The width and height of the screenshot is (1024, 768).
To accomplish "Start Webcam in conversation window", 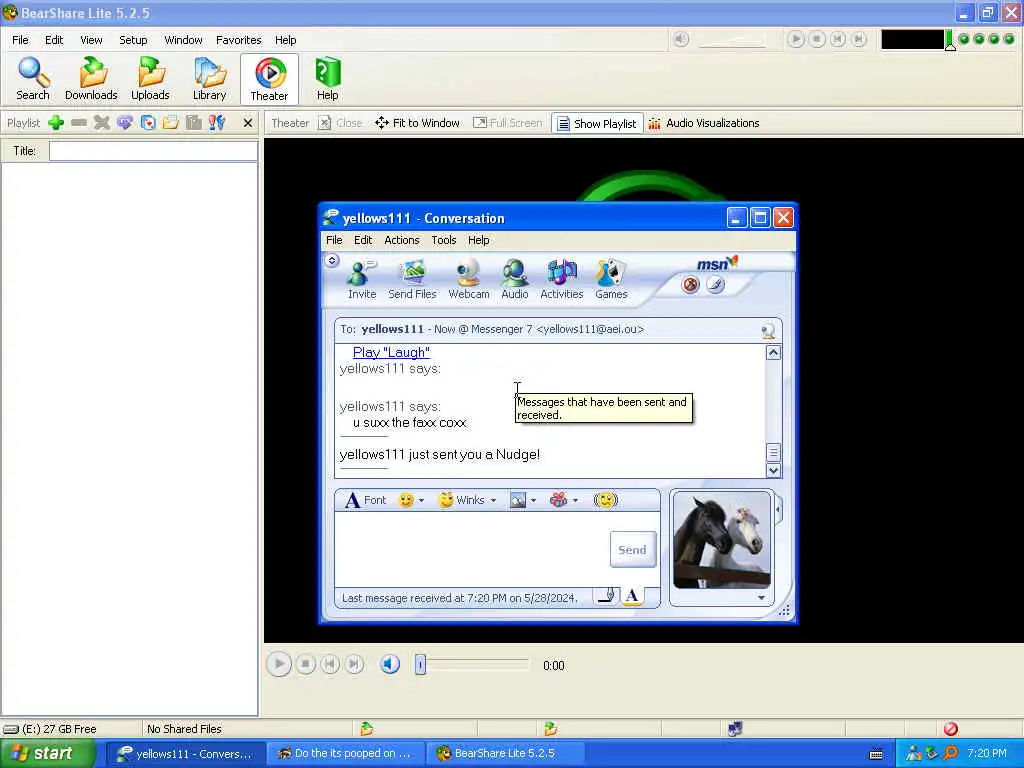I will [x=469, y=280].
